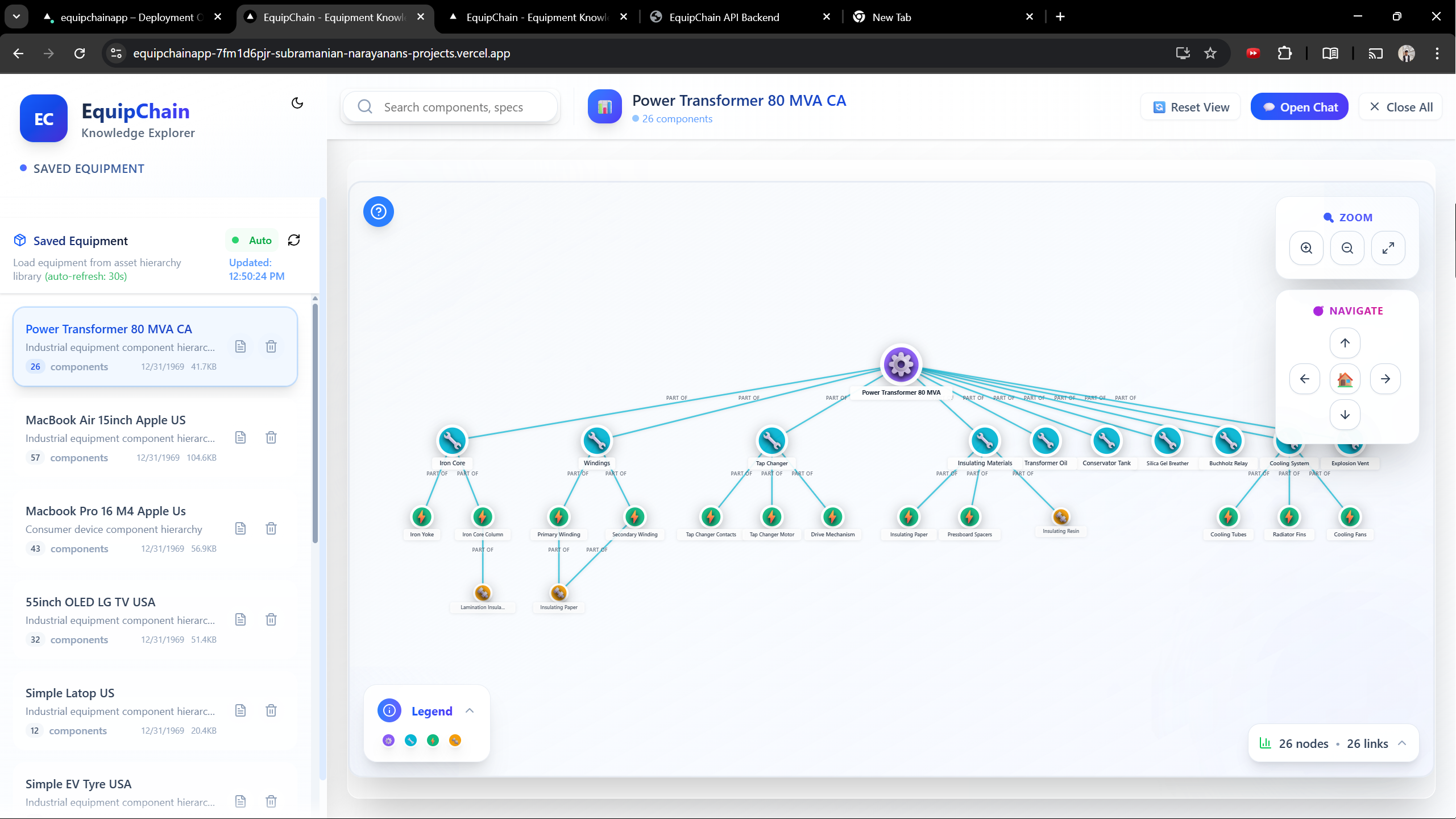Toggle the Auto refresh indicator
The width and height of the screenshot is (1456, 819).
coord(252,240)
